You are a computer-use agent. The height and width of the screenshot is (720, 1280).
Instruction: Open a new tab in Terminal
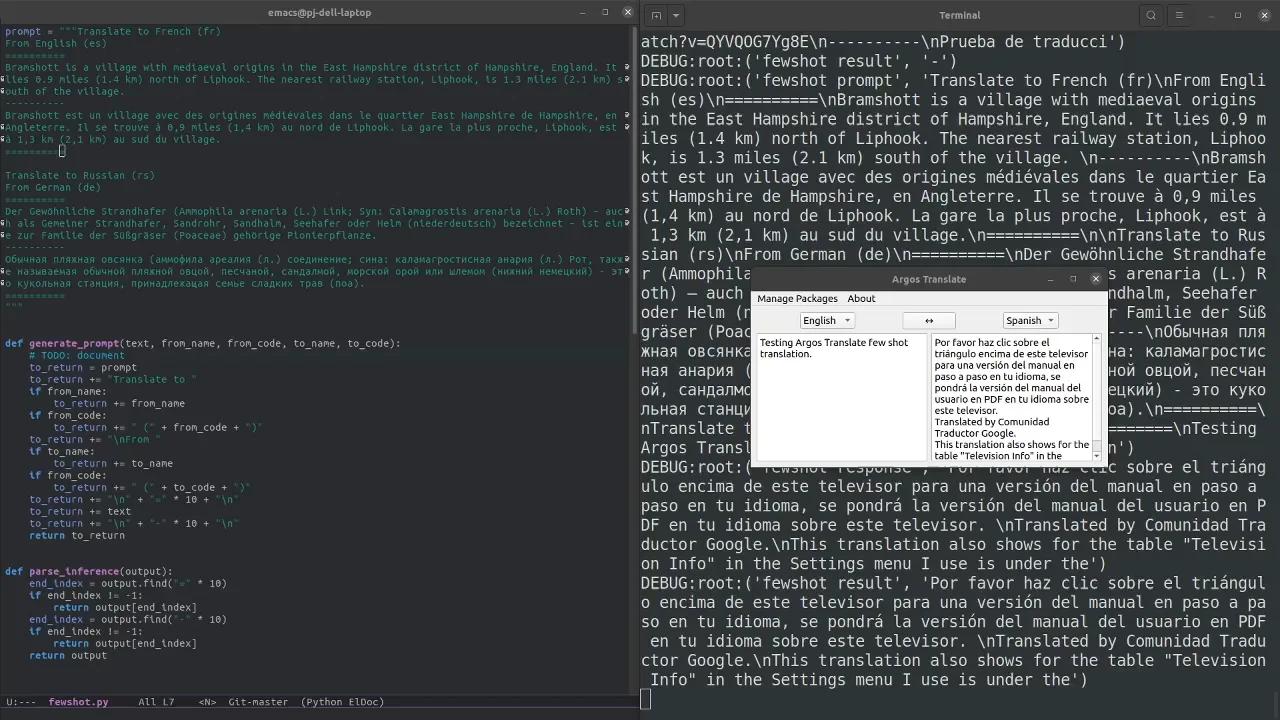click(x=655, y=15)
